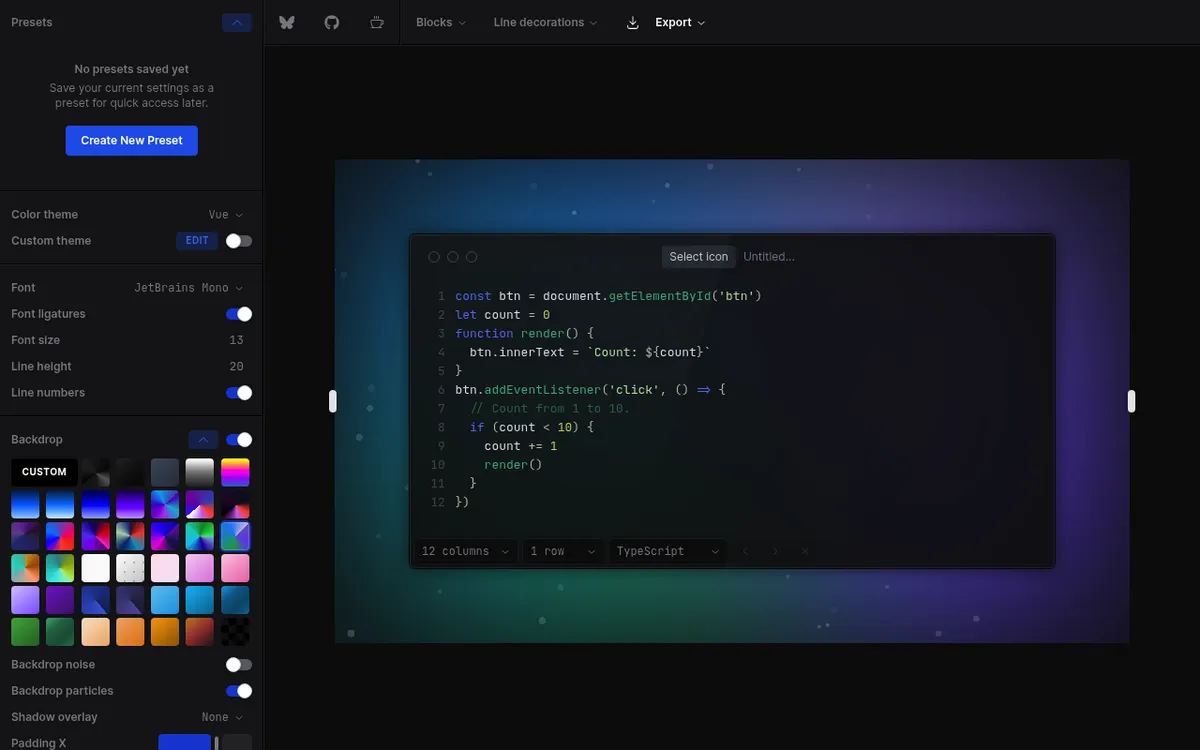Adjust the Padding X slider
This screenshot has width=1200, height=750.
click(205, 743)
